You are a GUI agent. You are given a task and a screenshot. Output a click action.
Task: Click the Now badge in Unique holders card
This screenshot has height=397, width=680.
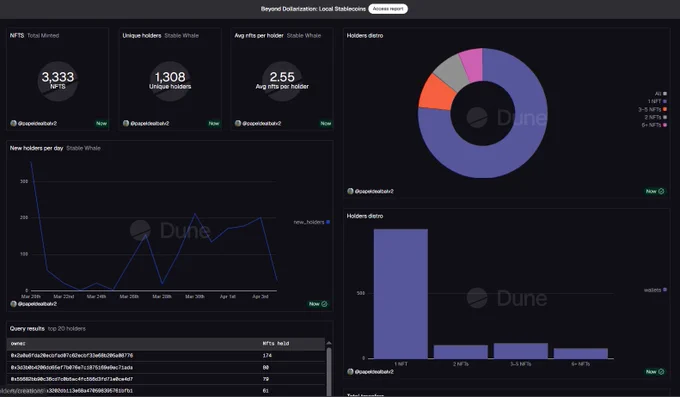coord(214,123)
